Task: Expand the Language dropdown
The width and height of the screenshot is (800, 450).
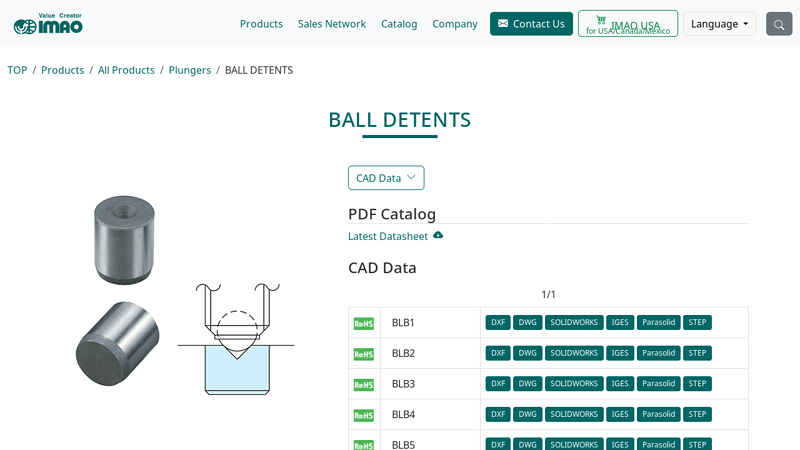Action: click(719, 24)
